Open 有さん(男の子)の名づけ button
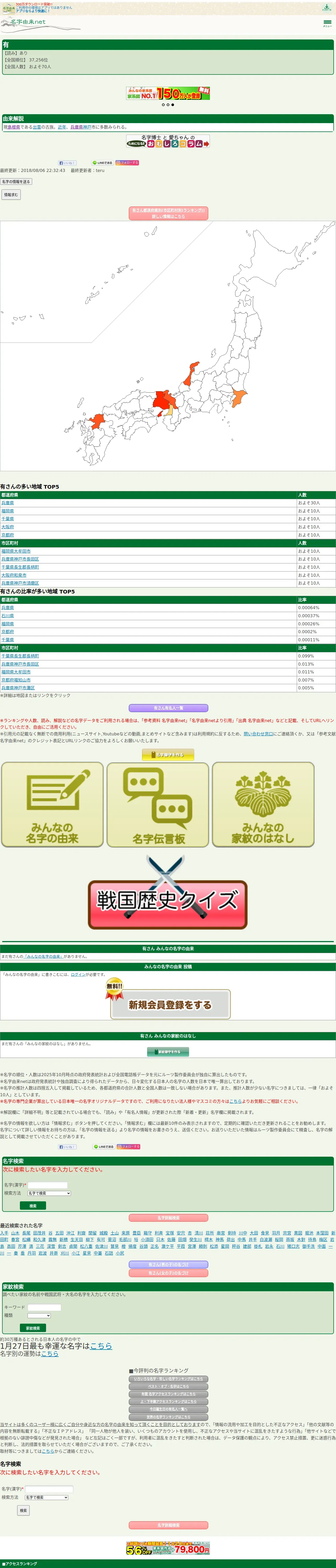Screen dimensions: 336x1568 [x=168, y=1264]
